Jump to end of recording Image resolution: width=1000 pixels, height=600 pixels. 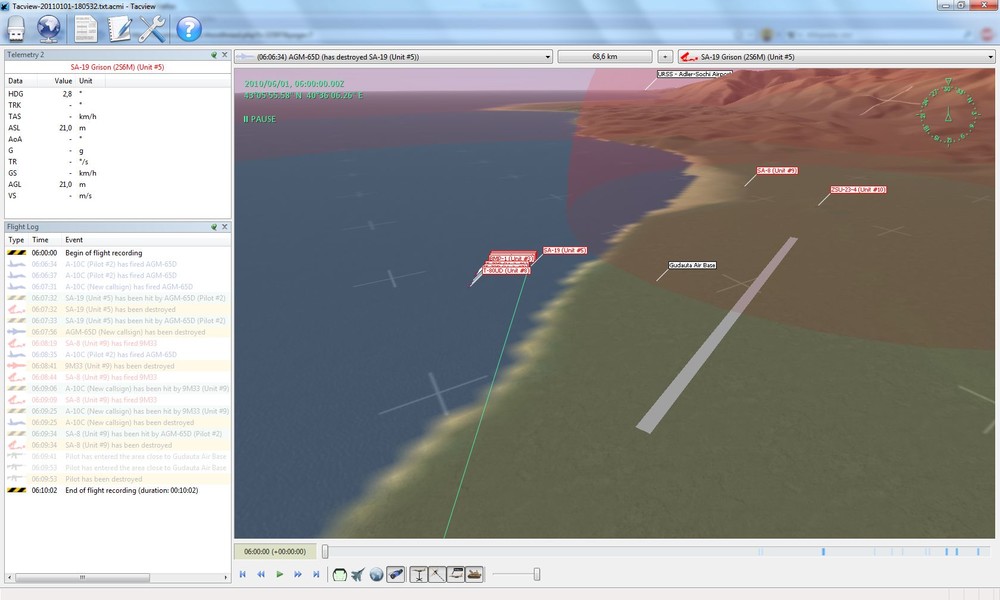[x=316, y=574]
